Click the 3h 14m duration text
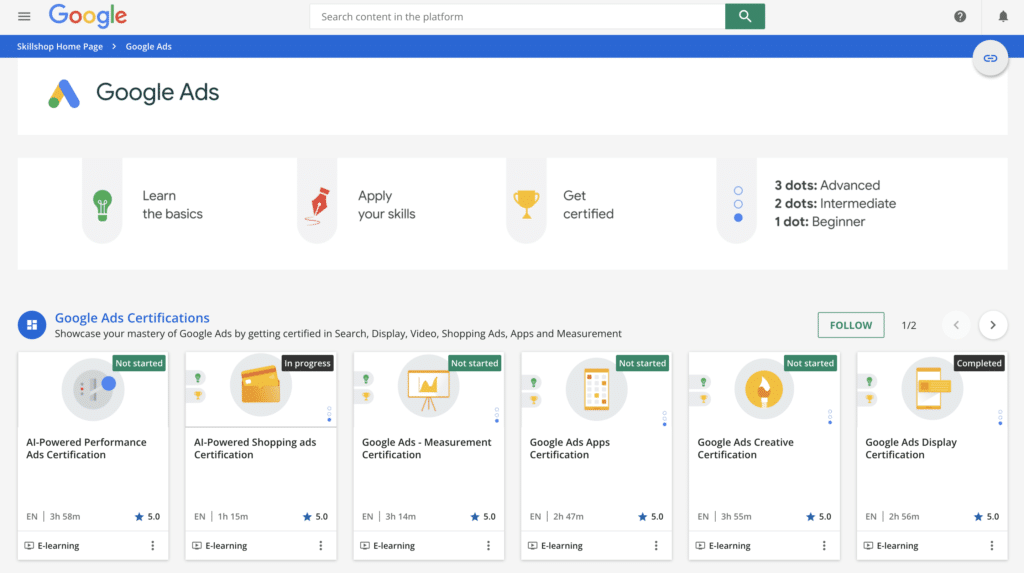This screenshot has width=1024, height=573. [x=400, y=517]
